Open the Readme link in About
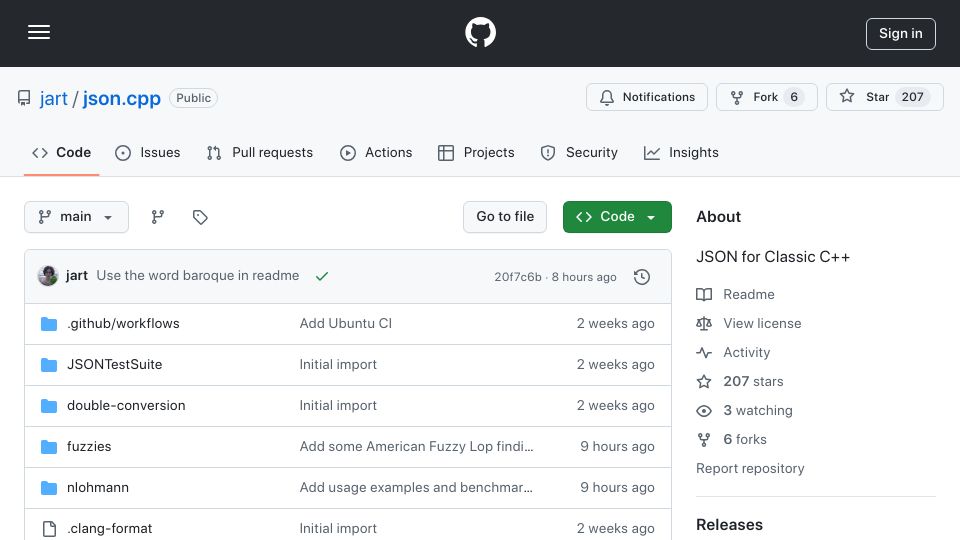The image size is (960, 540). point(749,294)
